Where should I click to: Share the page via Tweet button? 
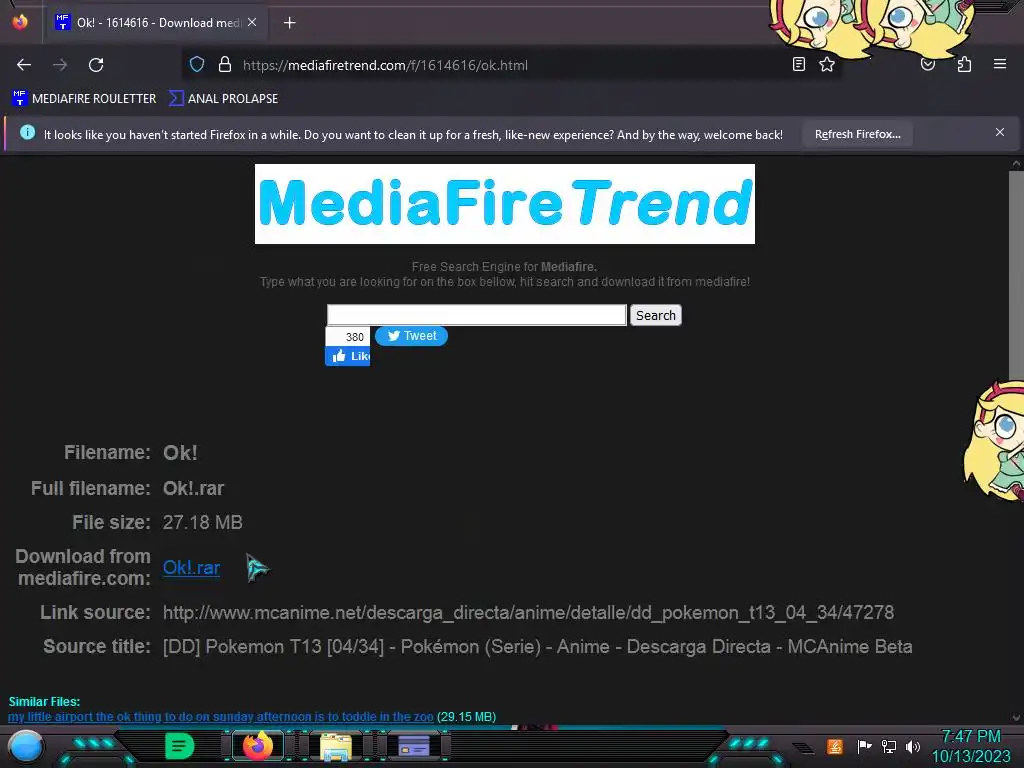pyautogui.click(x=411, y=336)
